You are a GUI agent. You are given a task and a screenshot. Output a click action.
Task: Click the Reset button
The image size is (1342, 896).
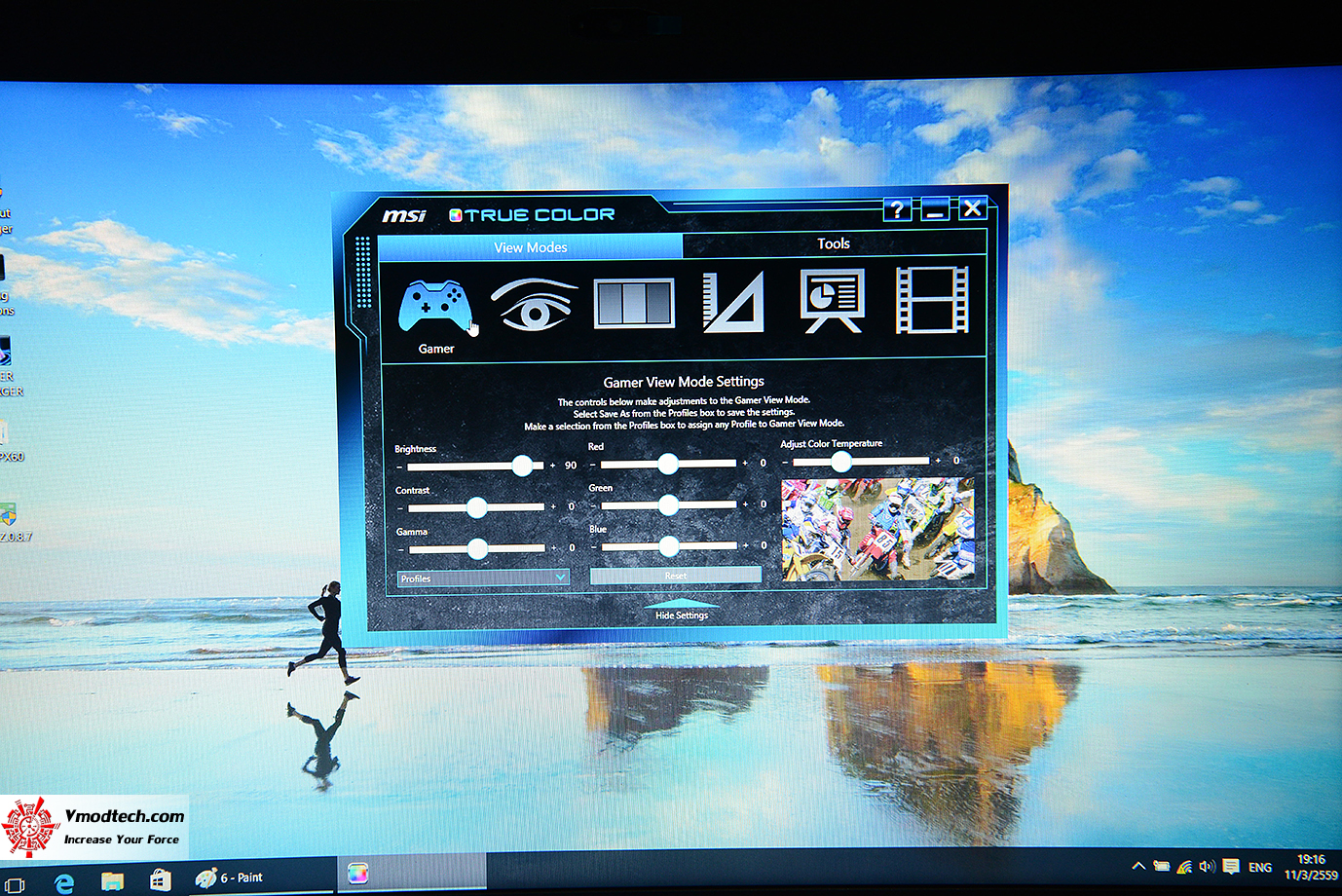click(676, 576)
